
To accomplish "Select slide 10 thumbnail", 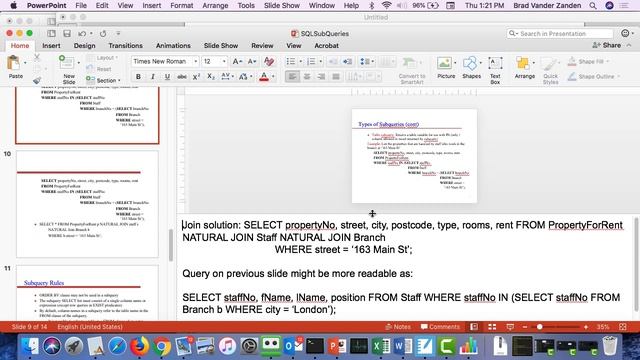I will 87,204.
